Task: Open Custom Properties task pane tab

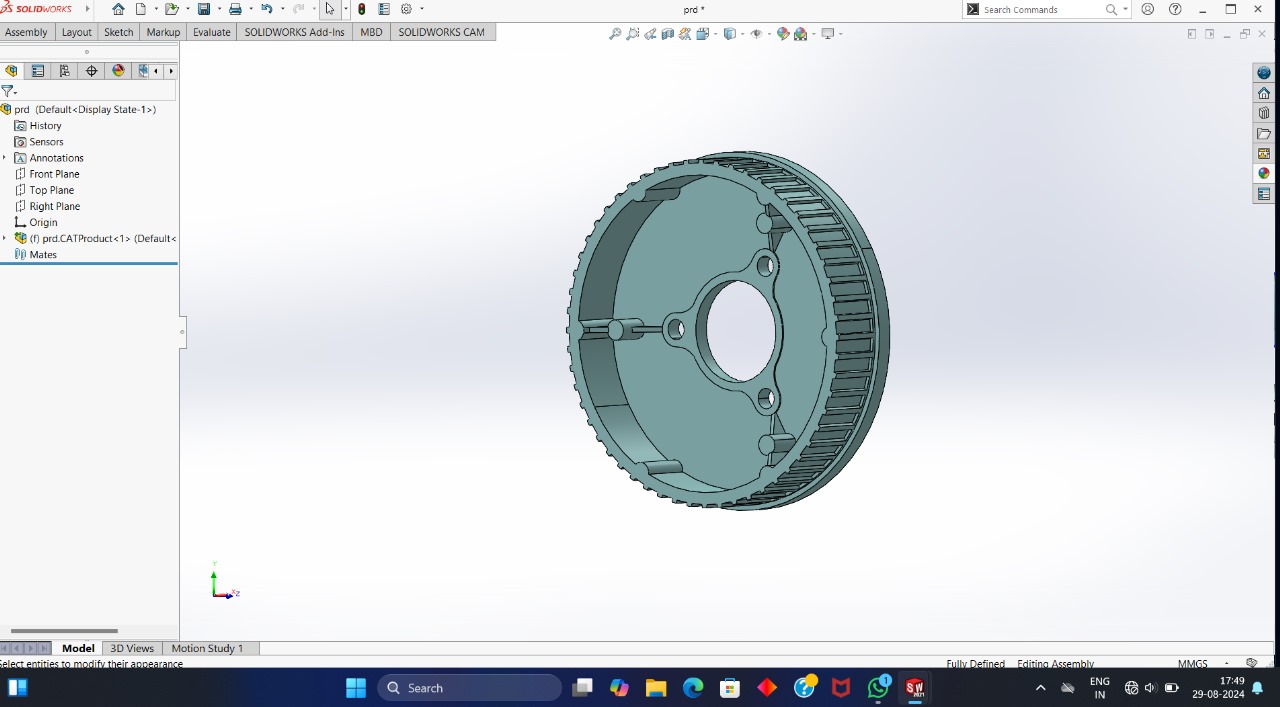Action: tap(1264, 194)
